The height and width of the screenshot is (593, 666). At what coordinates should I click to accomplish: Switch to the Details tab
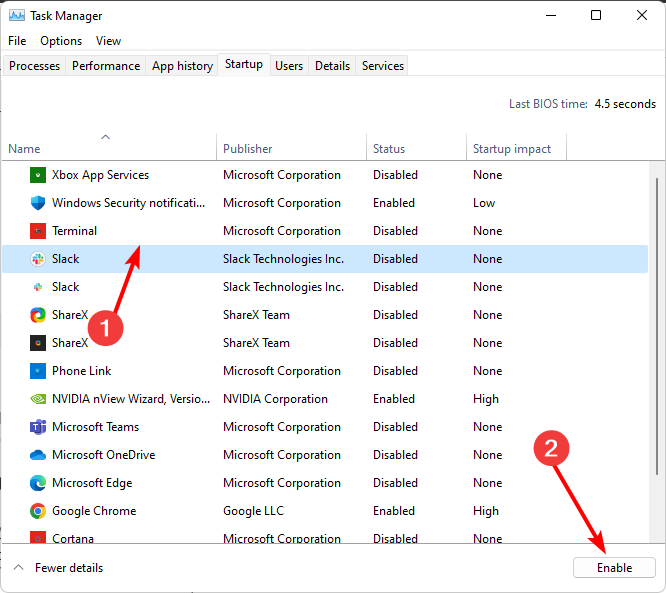click(332, 66)
